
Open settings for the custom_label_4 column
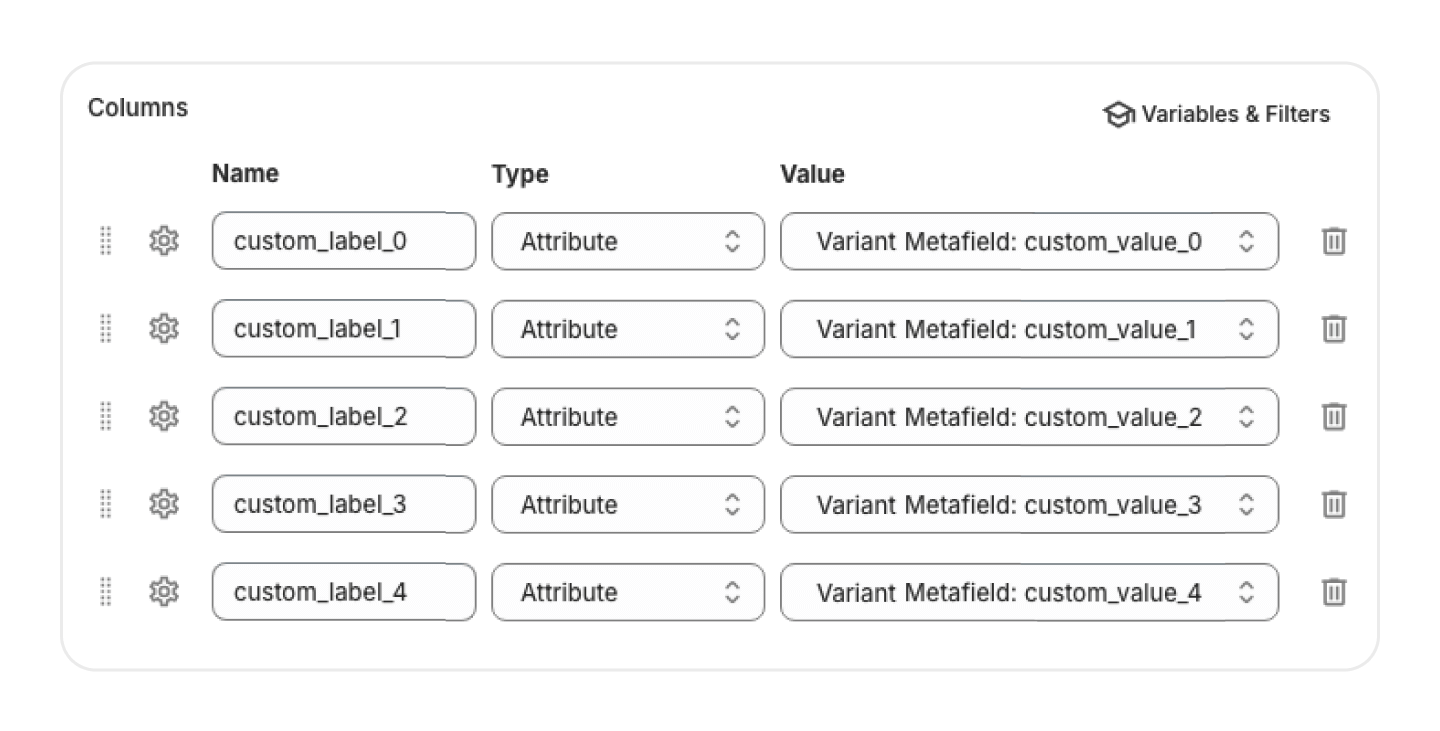pos(163,592)
